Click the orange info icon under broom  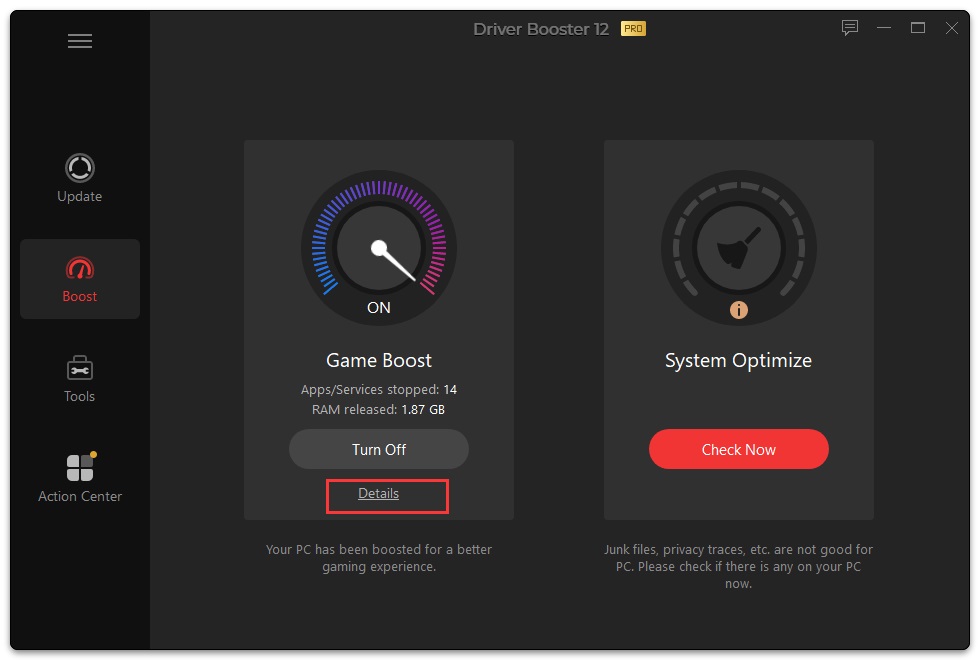coord(739,310)
